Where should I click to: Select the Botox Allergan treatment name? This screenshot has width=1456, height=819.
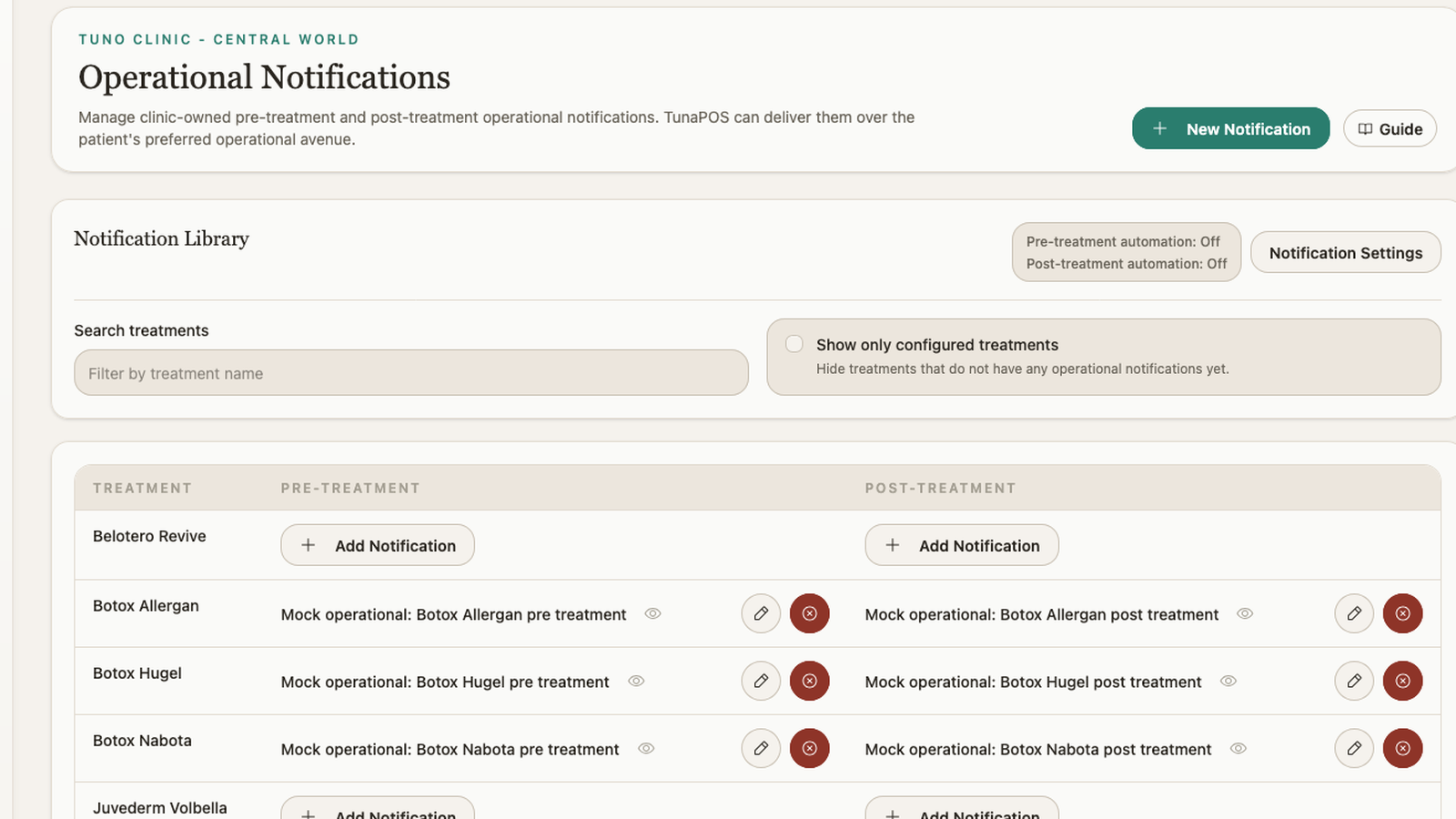pos(146,606)
